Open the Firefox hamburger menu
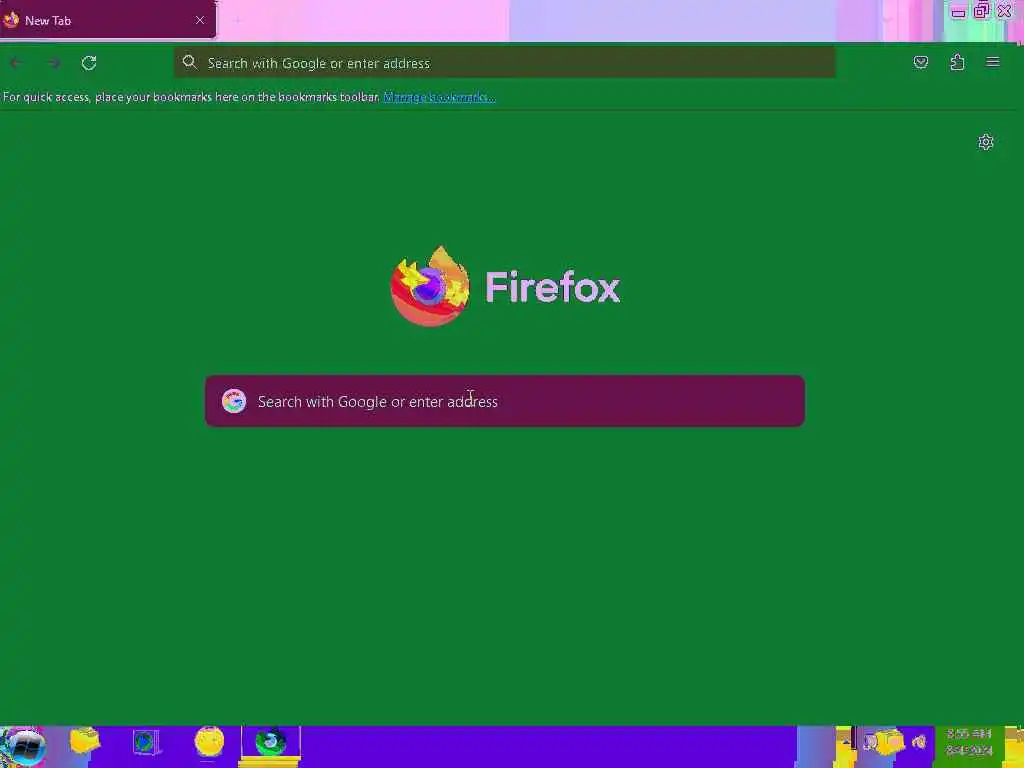Image resolution: width=1024 pixels, height=768 pixels. click(993, 62)
